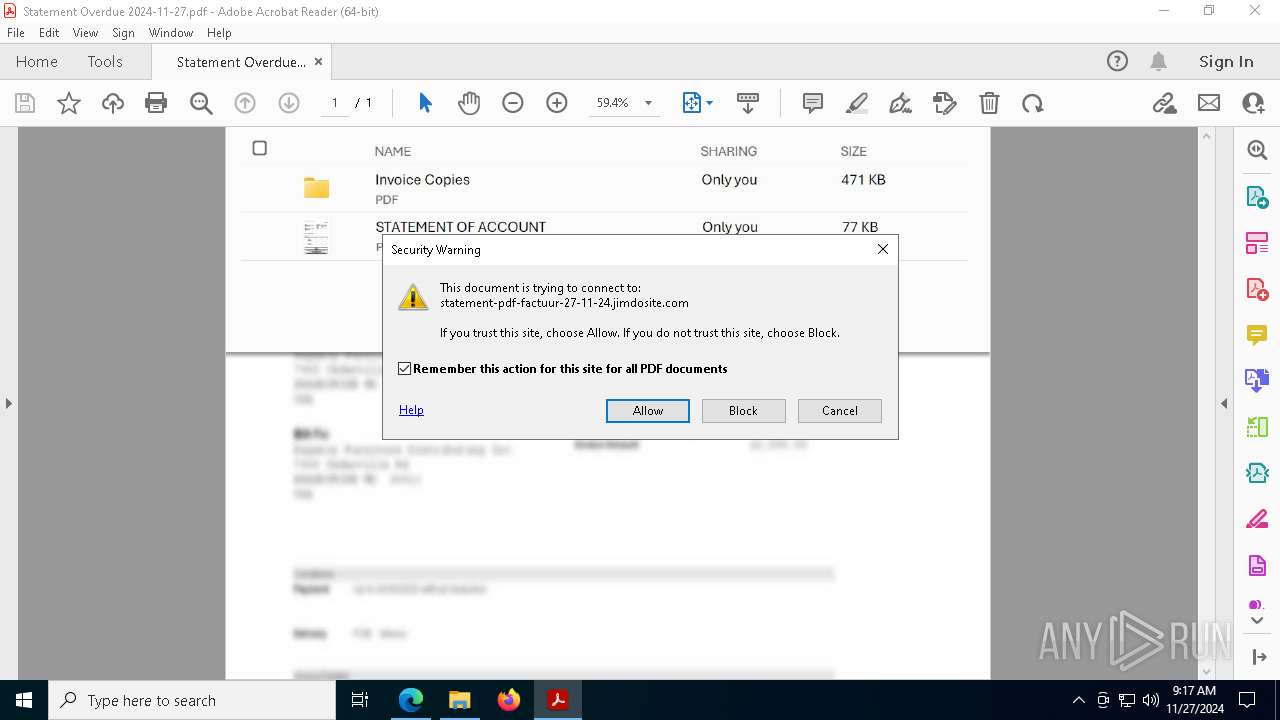Expand the left navigation pane arrow

[x=9, y=404]
